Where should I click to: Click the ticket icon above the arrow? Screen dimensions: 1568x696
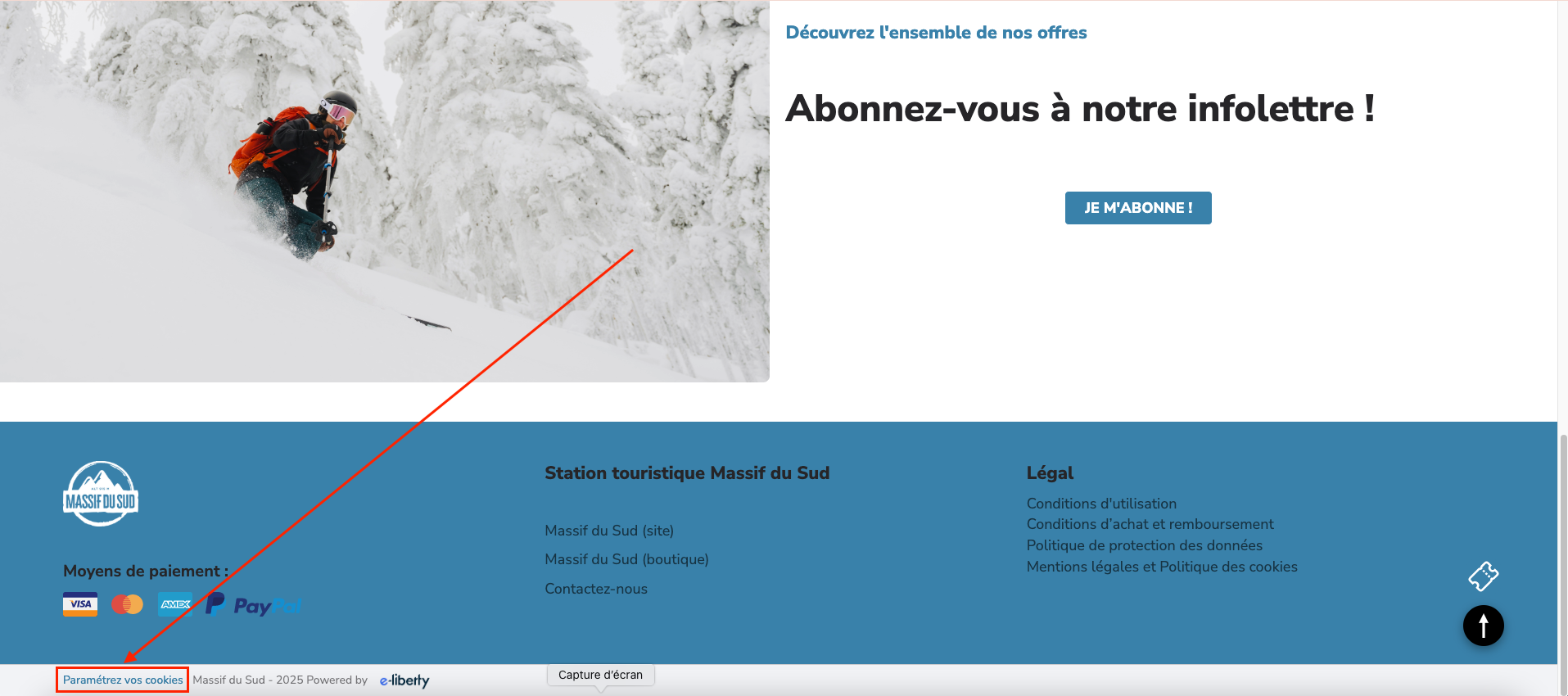[x=1483, y=576]
